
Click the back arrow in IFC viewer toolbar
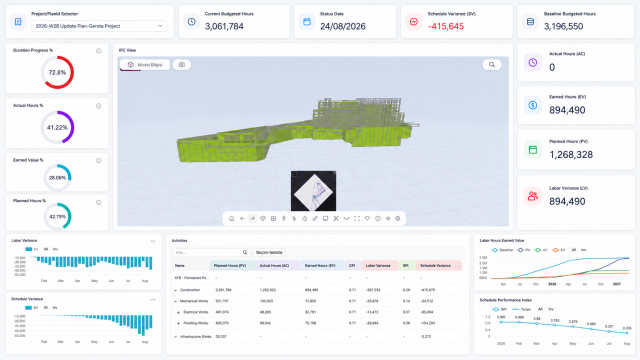click(242, 218)
